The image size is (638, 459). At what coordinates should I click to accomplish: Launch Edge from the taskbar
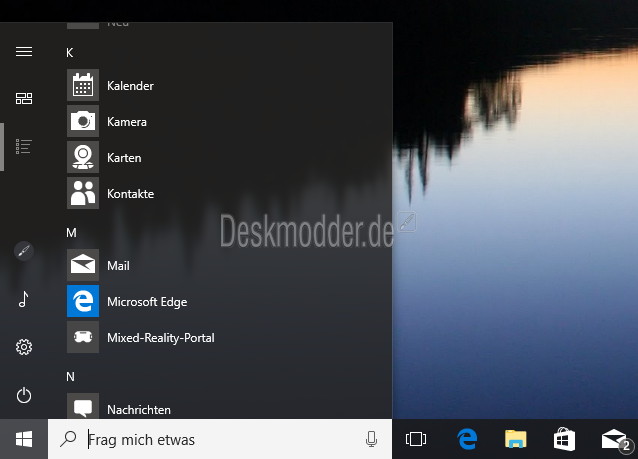[467, 439]
